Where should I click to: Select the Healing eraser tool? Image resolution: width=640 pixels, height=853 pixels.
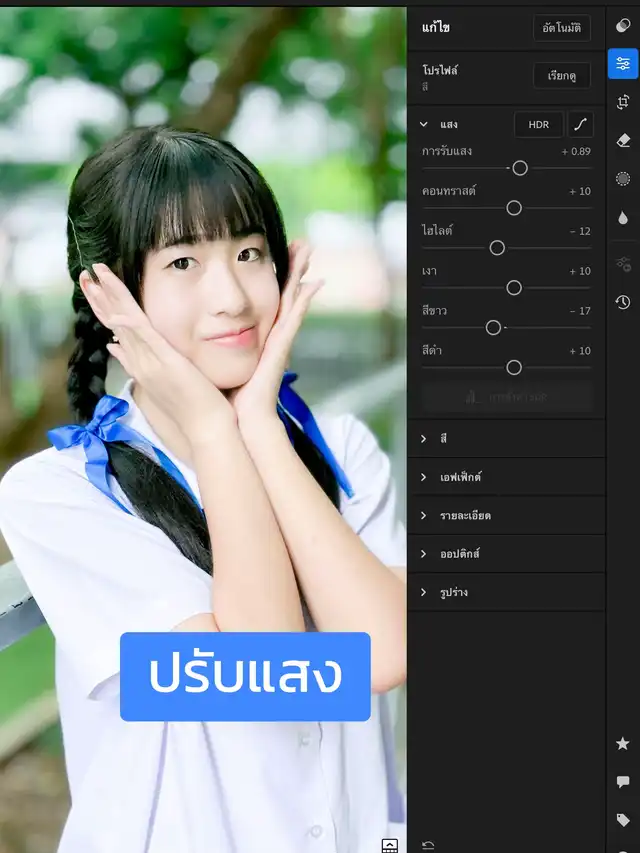pyautogui.click(x=623, y=140)
